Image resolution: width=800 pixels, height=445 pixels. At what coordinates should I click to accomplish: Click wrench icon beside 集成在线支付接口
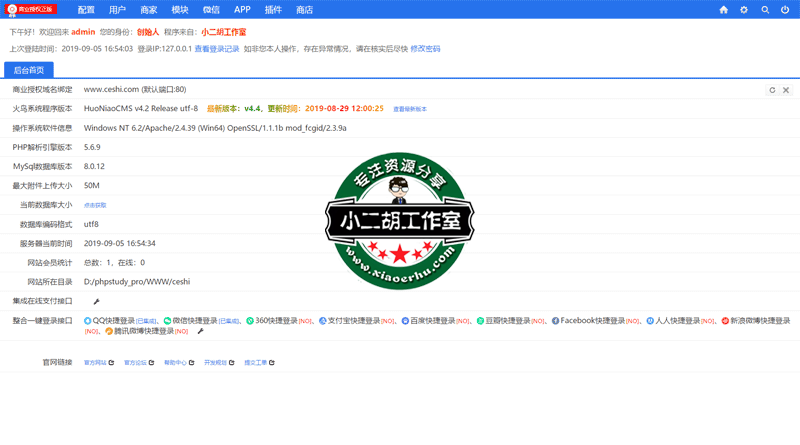(x=97, y=301)
